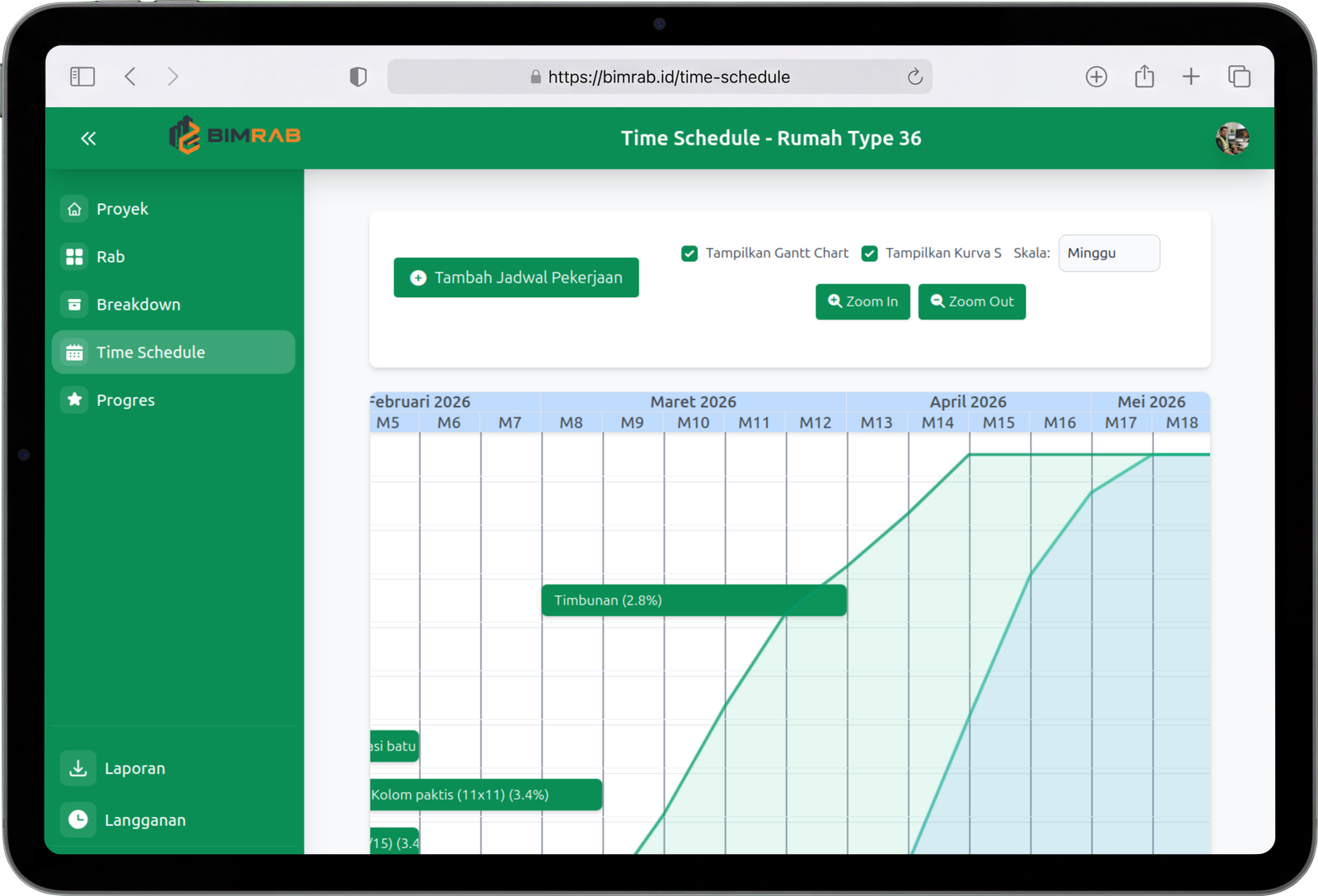Click the M8 week column header
Viewport: 1318px width, 896px height.
tap(572, 422)
